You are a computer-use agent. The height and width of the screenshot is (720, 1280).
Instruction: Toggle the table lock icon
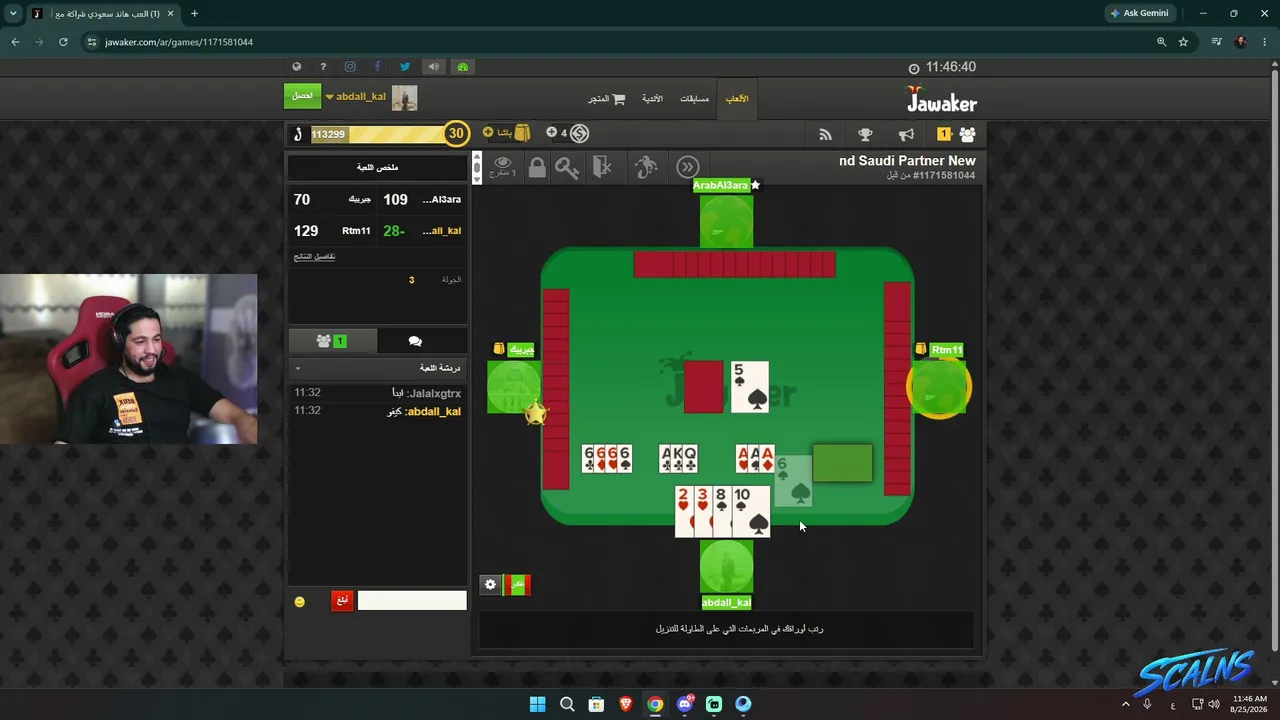click(x=537, y=167)
